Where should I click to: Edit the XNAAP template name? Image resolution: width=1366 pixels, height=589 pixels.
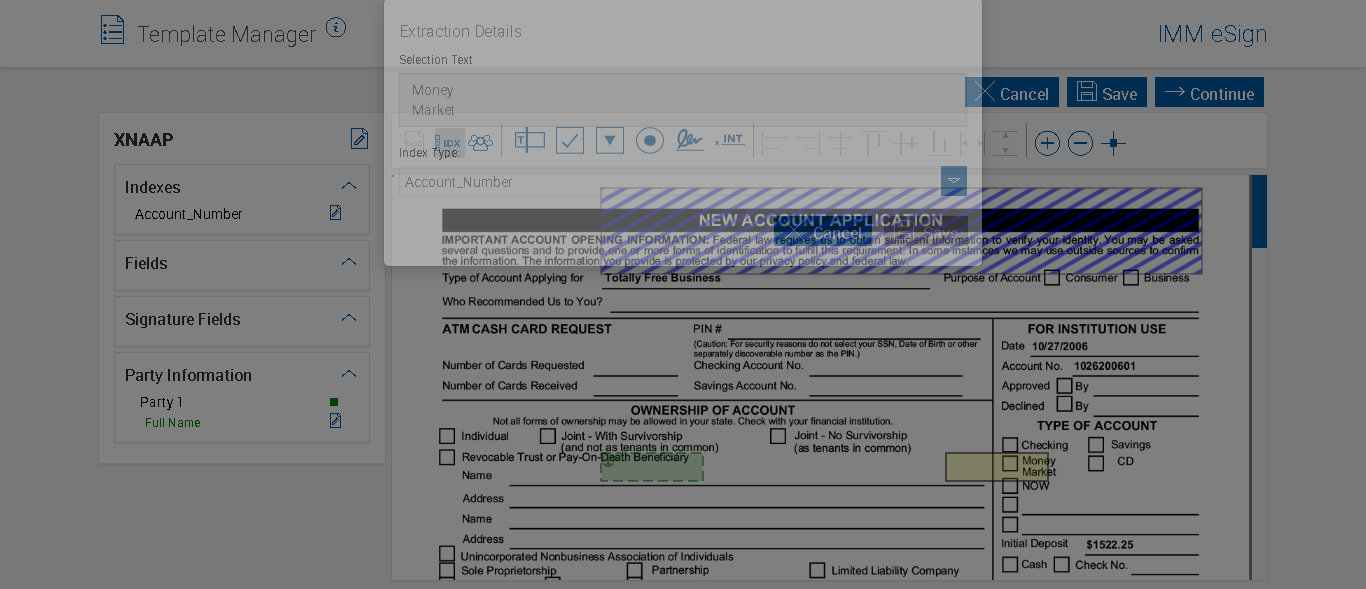(359, 139)
